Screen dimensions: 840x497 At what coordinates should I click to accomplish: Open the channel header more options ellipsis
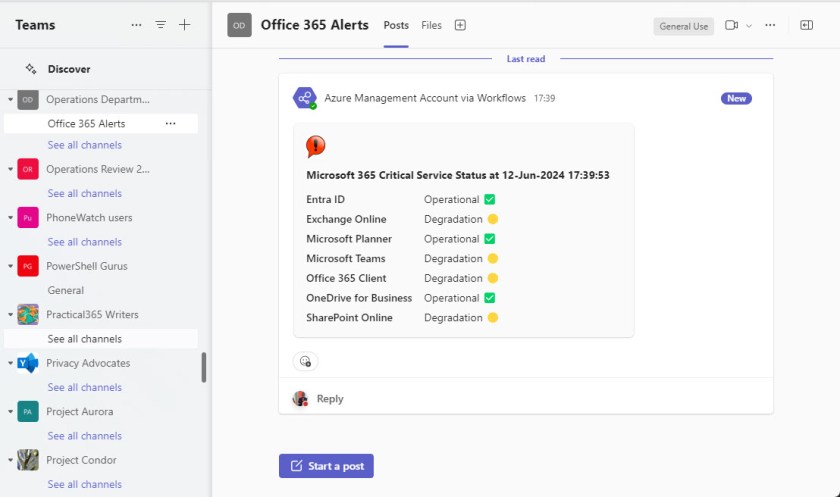(770, 25)
